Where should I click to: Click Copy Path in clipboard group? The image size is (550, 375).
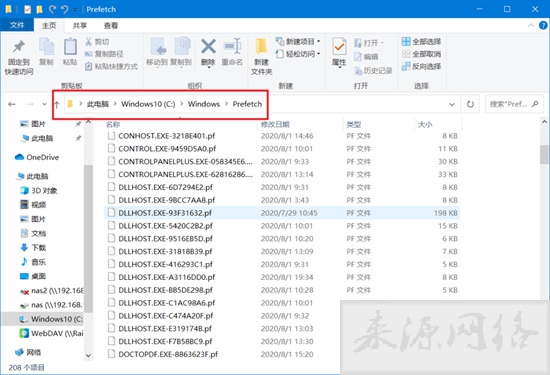point(104,54)
